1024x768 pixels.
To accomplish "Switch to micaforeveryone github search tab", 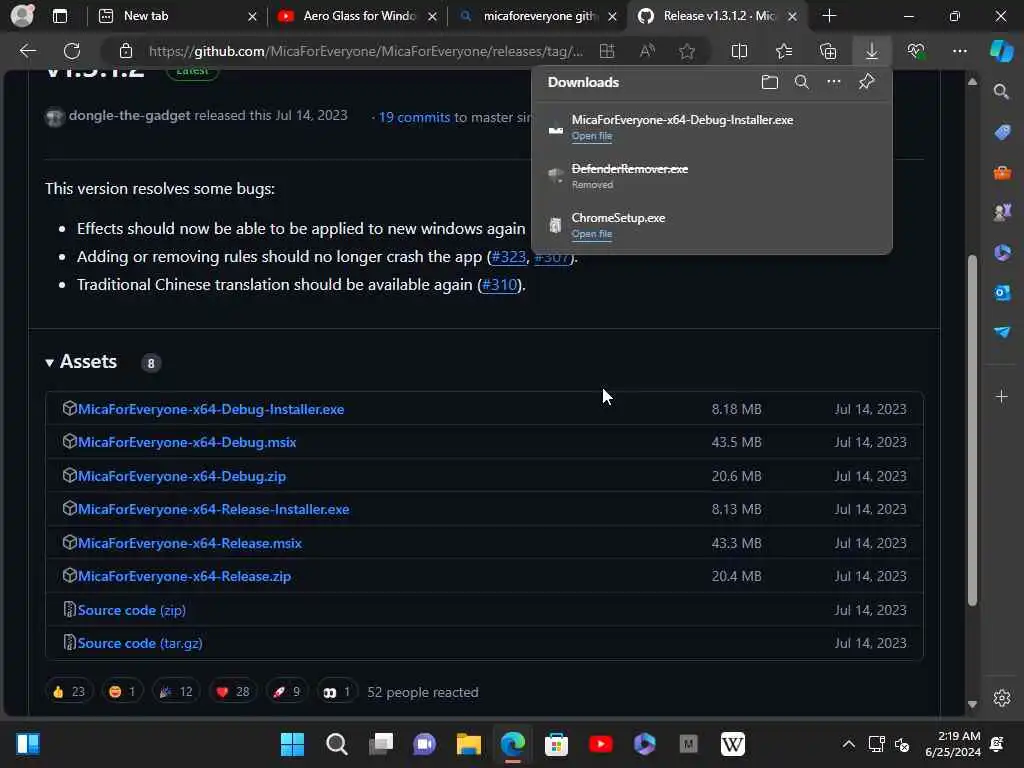I will 537,16.
